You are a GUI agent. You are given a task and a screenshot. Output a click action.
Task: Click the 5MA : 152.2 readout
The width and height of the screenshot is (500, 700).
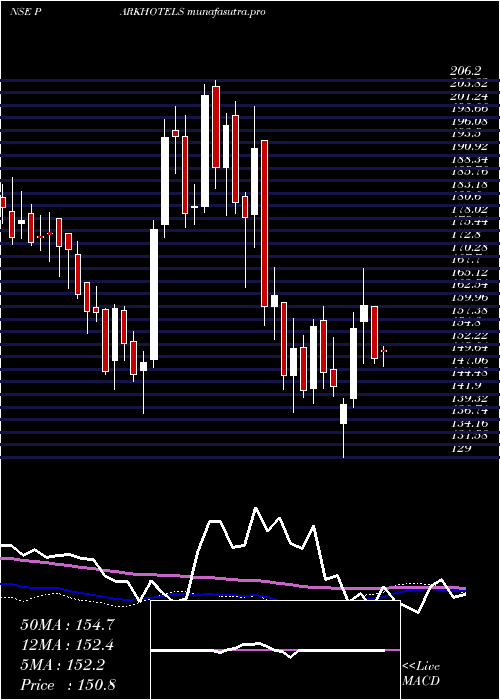pos(62,665)
